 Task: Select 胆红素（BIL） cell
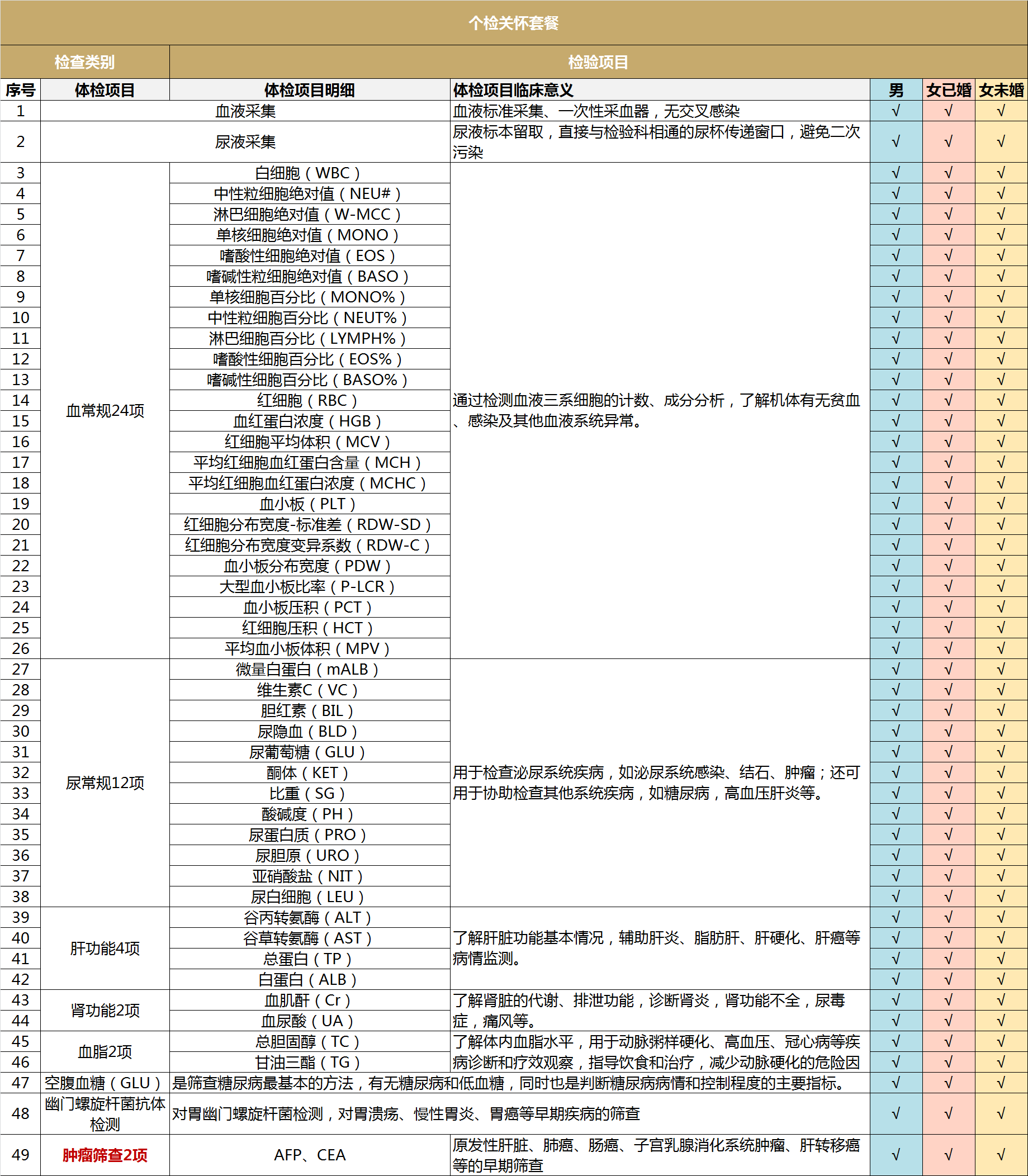(x=310, y=711)
